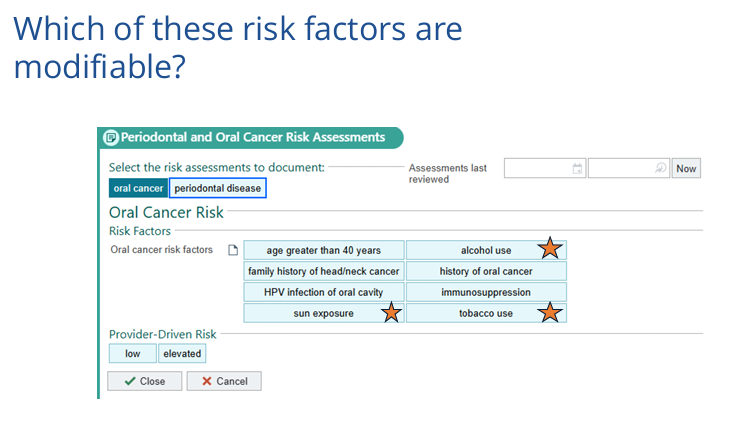
Task: Set provider-driven risk to elevated
Action: [x=182, y=353]
